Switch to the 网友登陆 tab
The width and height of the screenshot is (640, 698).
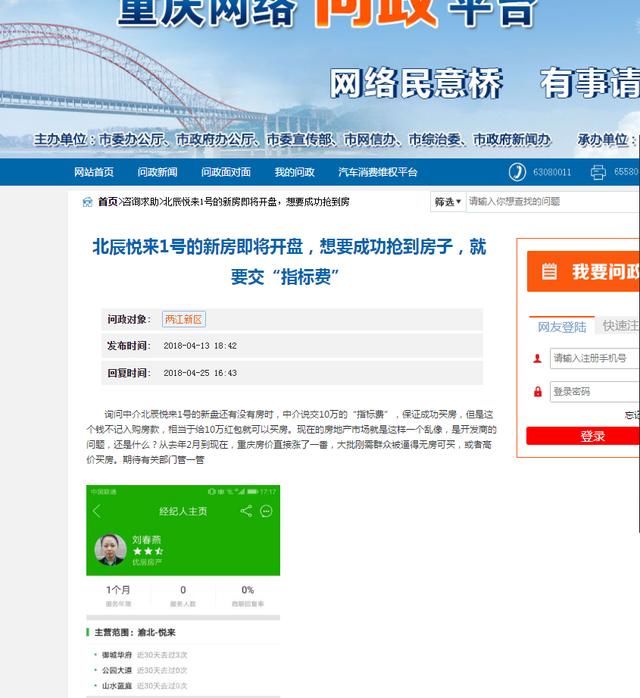[x=562, y=326]
